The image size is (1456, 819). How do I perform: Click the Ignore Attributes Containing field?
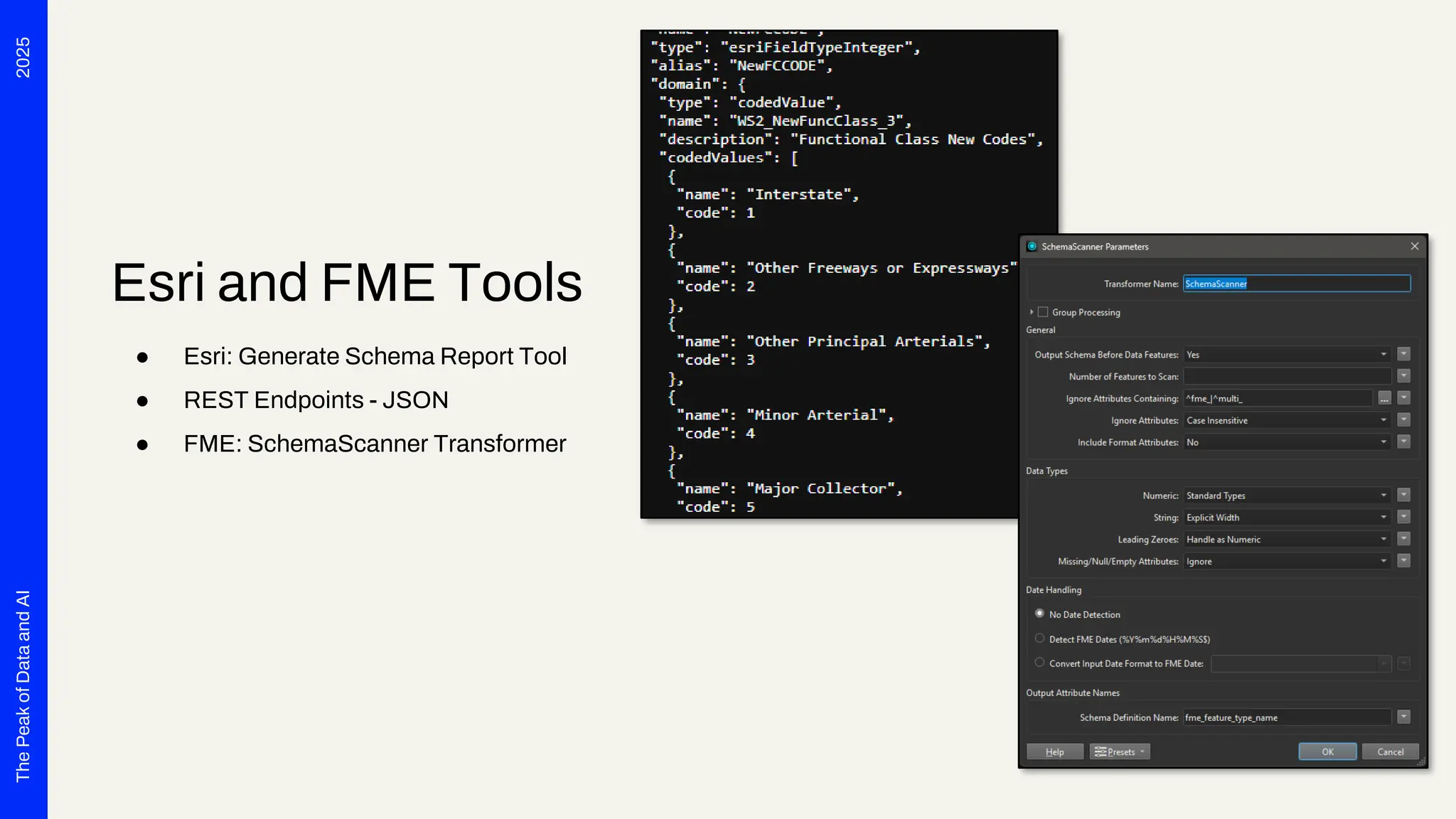[1278, 399]
